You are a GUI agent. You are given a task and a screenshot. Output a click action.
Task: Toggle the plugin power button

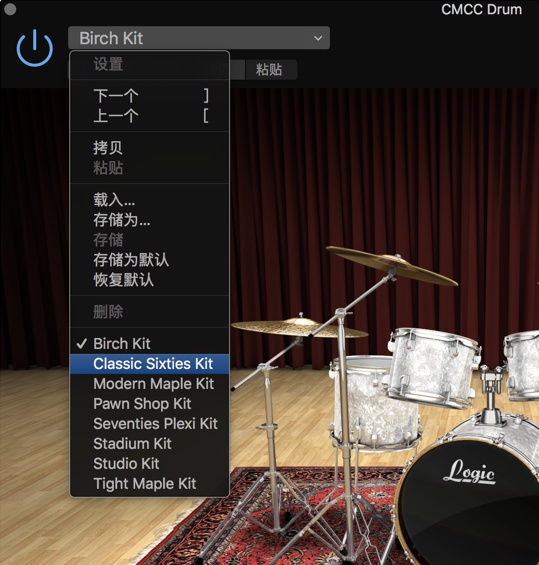pyautogui.click(x=35, y=48)
